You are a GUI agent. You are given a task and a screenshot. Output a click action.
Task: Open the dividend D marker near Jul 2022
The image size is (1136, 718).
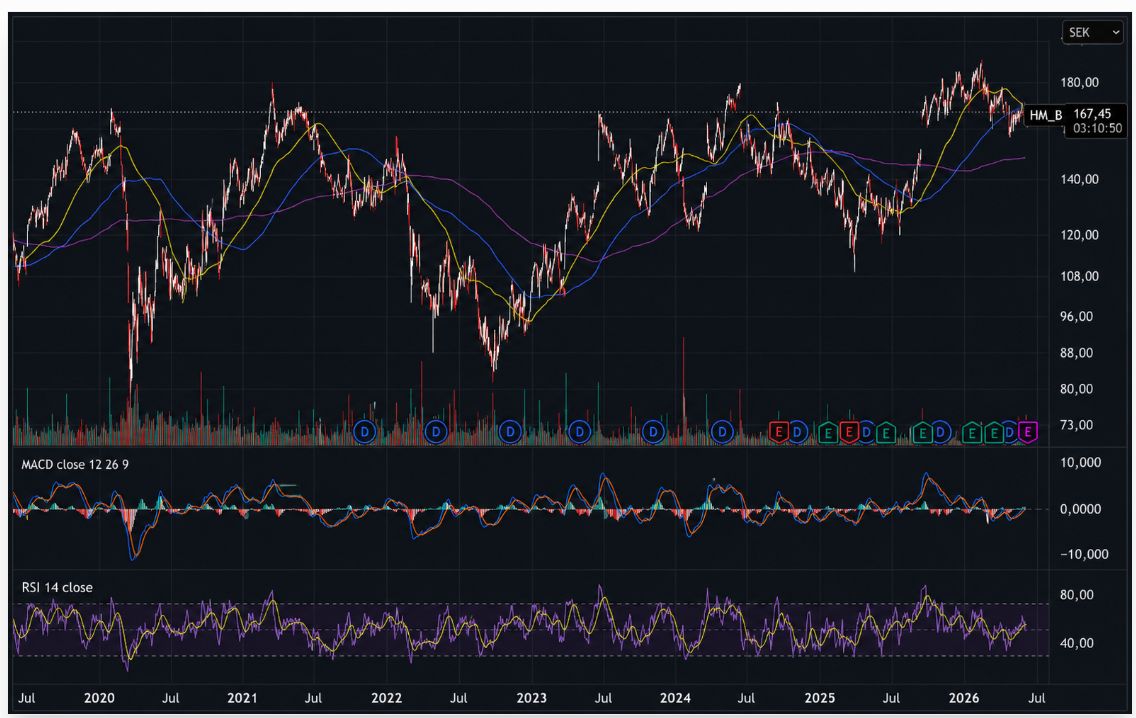click(x=435, y=433)
